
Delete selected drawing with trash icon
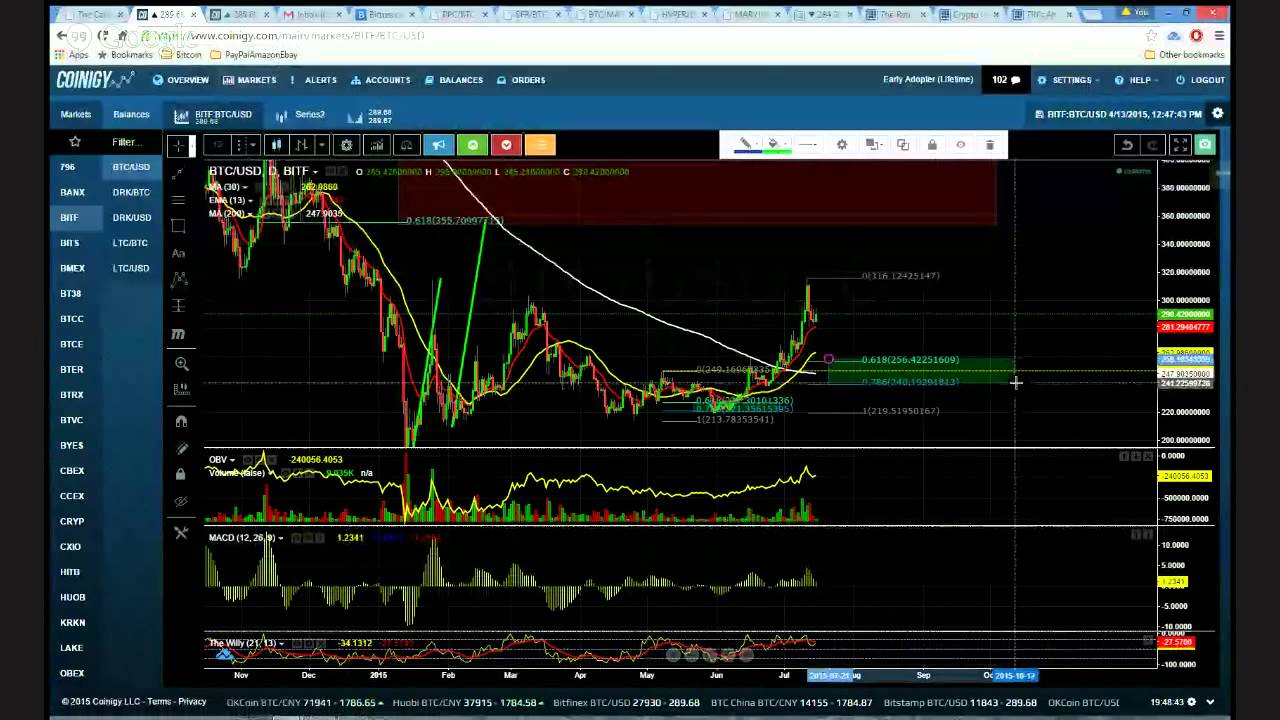point(990,145)
